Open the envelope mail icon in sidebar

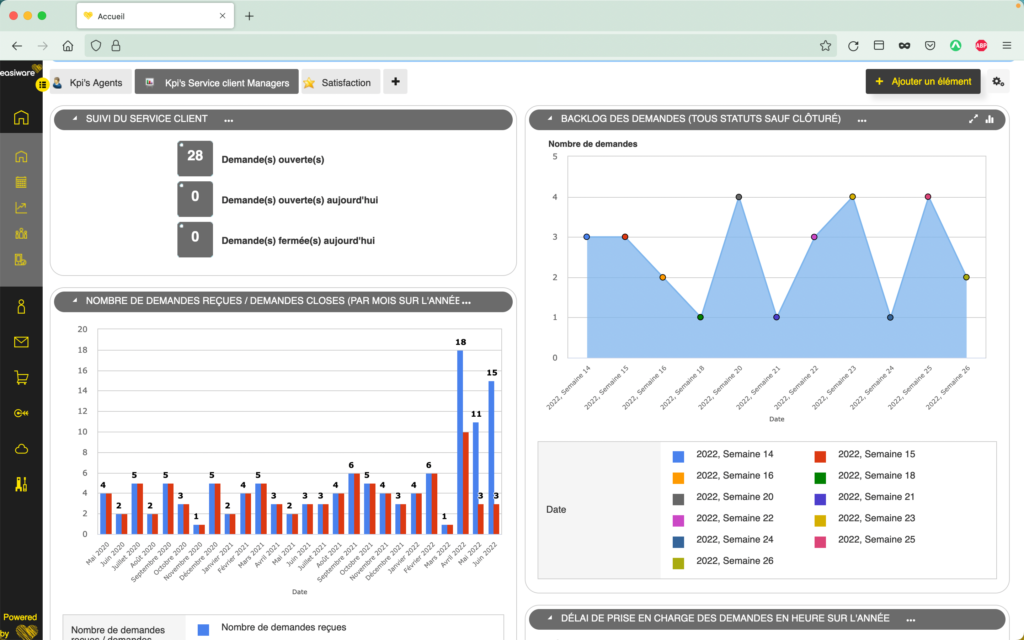click(x=21, y=342)
